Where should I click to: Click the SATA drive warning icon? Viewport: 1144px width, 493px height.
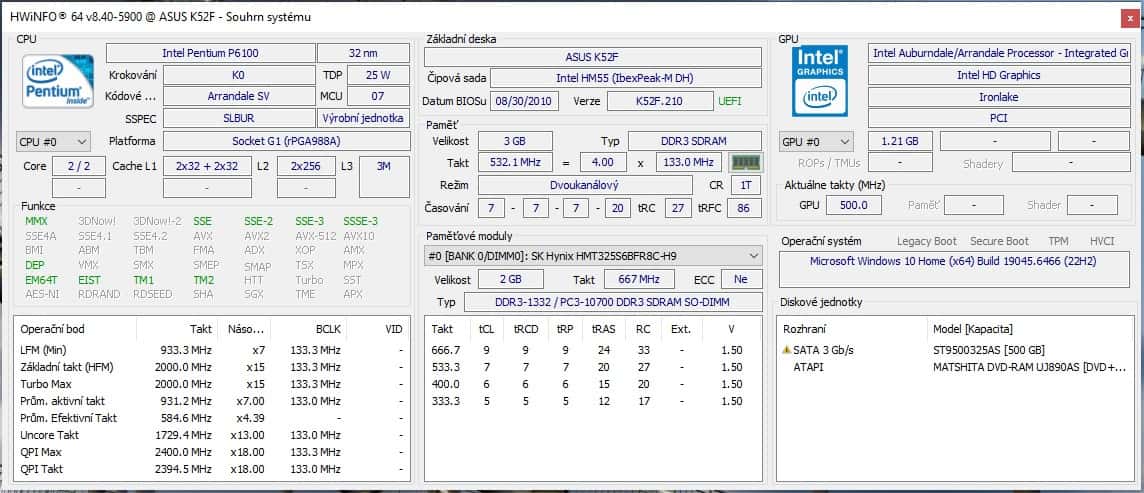pos(786,350)
